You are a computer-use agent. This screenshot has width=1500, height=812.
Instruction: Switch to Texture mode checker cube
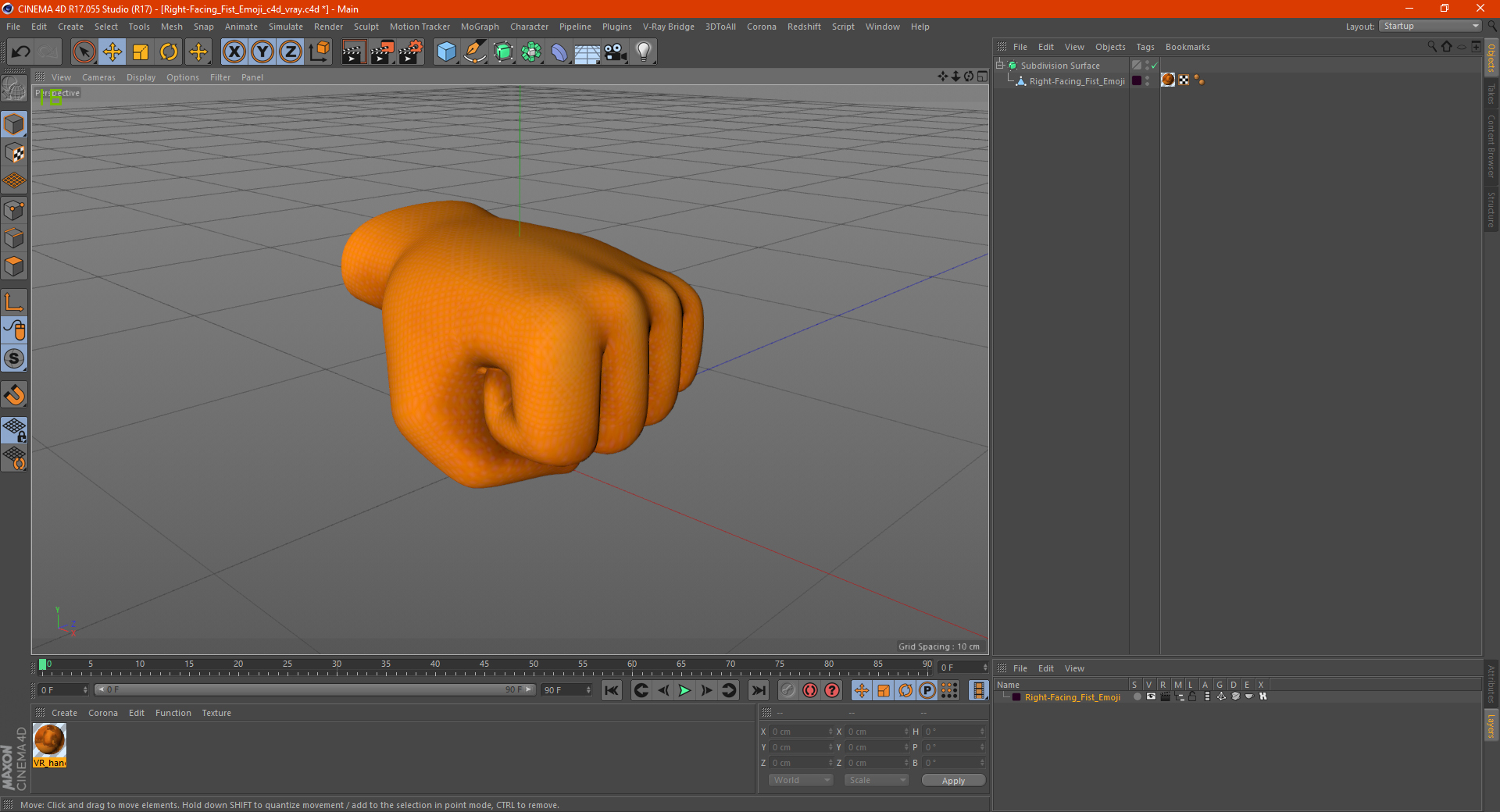tap(15, 153)
